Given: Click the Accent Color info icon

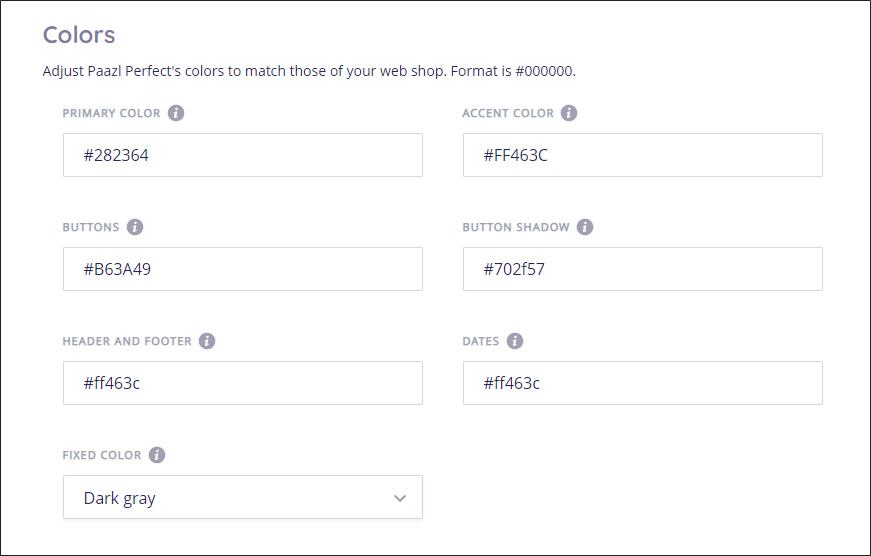Looking at the screenshot, I should pyautogui.click(x=569, y=113).
